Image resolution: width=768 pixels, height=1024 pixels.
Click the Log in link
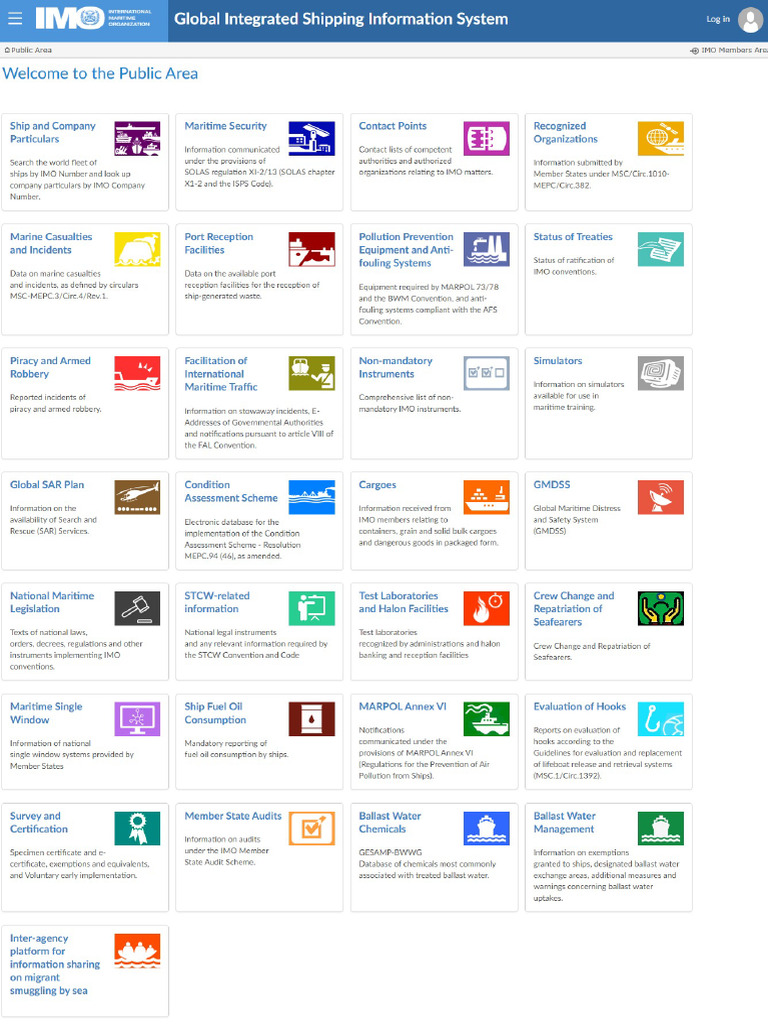pos(718,20)
